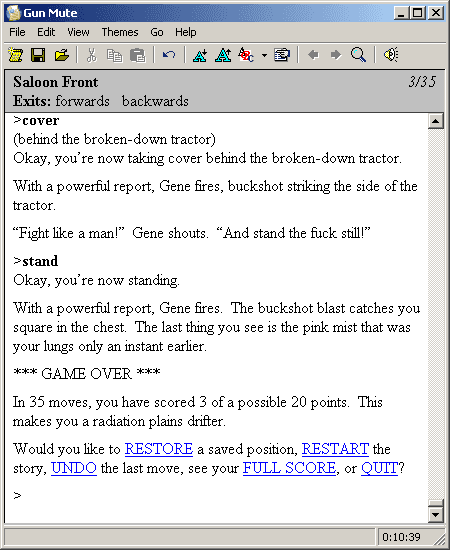Click the RESTORE link

(x=159, y=449)
